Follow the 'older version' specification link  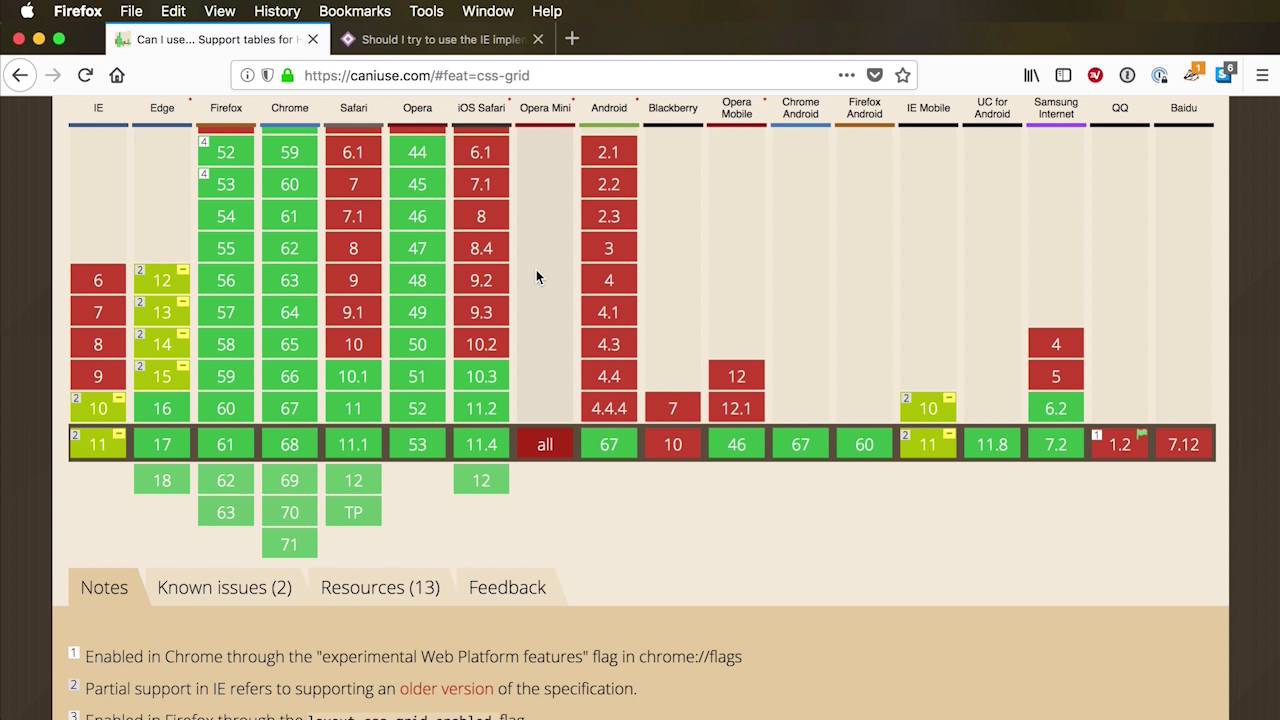pyautogui.click(x=446, y=689)
